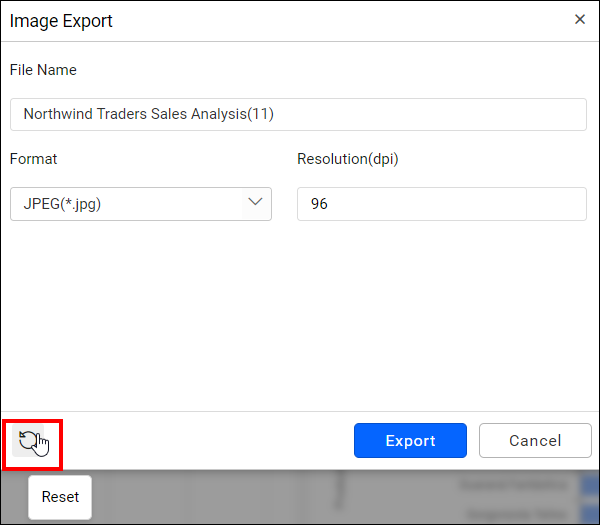Click the "File Name" label text
600x525 pixels.
(43, 70)
